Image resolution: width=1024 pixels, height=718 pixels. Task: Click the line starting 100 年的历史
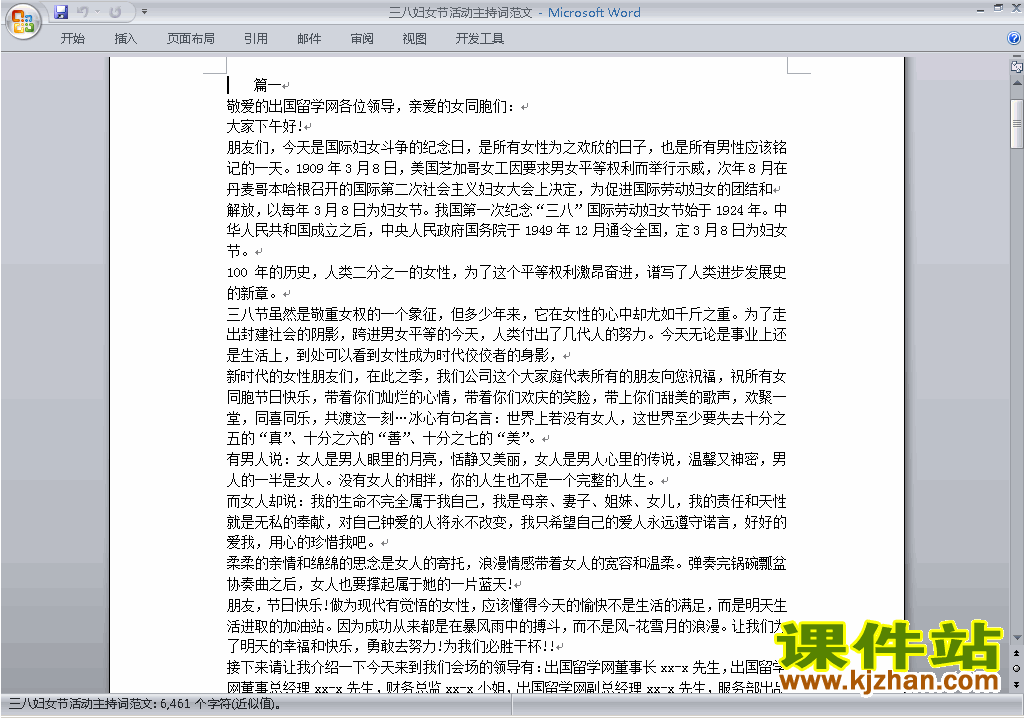click(507, 272)
